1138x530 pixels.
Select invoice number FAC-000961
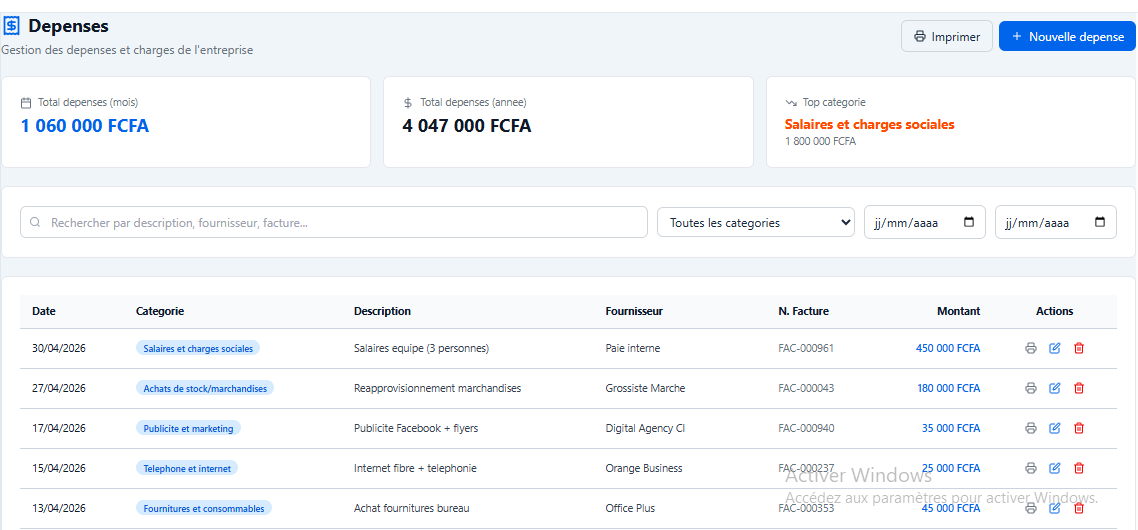(x=806, y=348)
